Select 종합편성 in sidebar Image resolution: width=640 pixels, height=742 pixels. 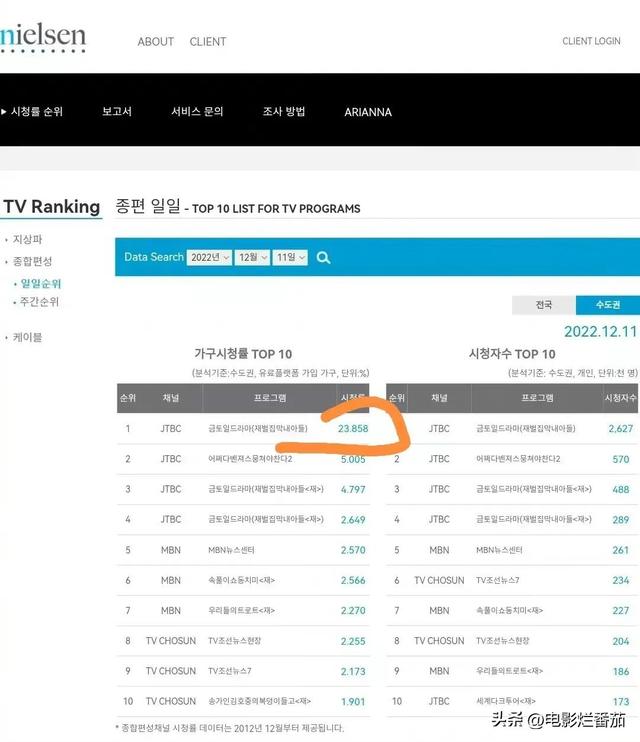click(32, 261)
